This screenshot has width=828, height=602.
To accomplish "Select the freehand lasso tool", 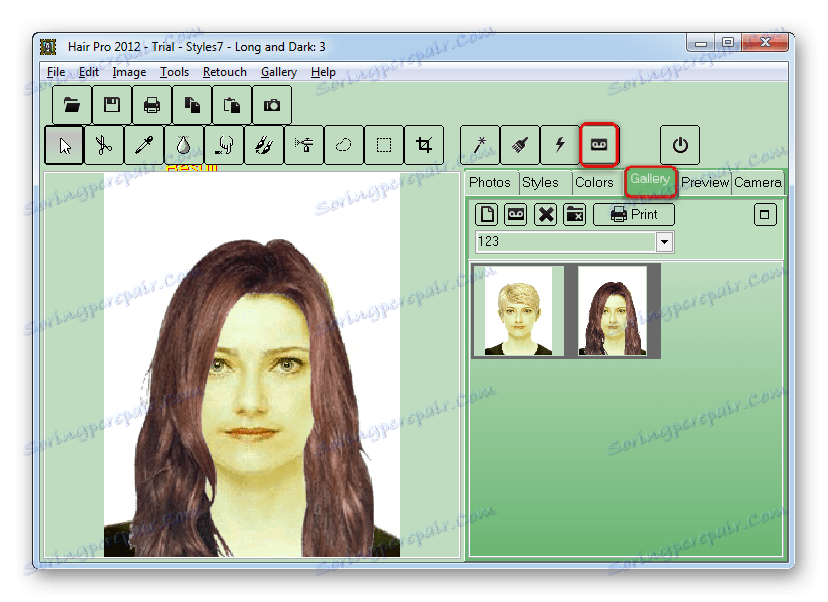I will pyautogui.click(x=344, y=145).
